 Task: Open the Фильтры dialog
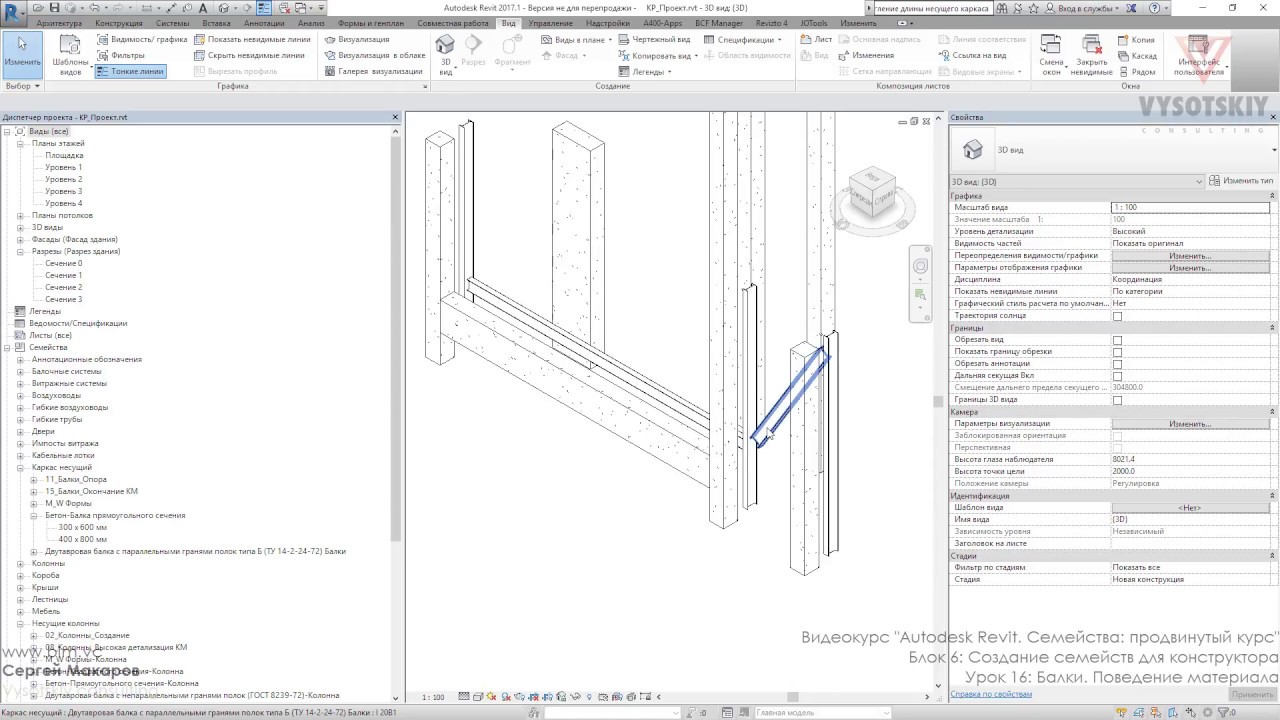[x=121, y=56]
